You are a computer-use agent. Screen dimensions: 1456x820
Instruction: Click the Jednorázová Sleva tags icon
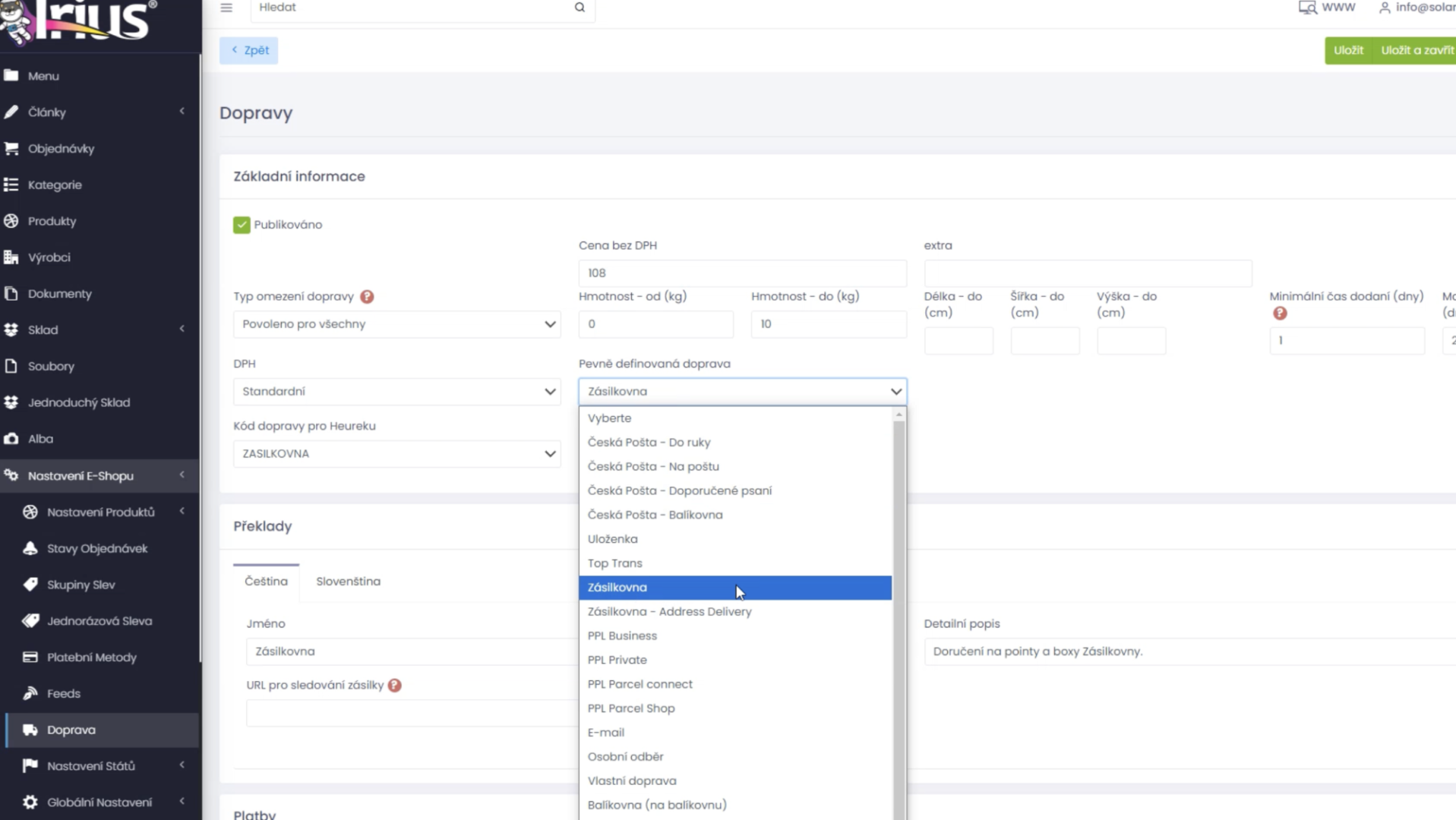30,621
